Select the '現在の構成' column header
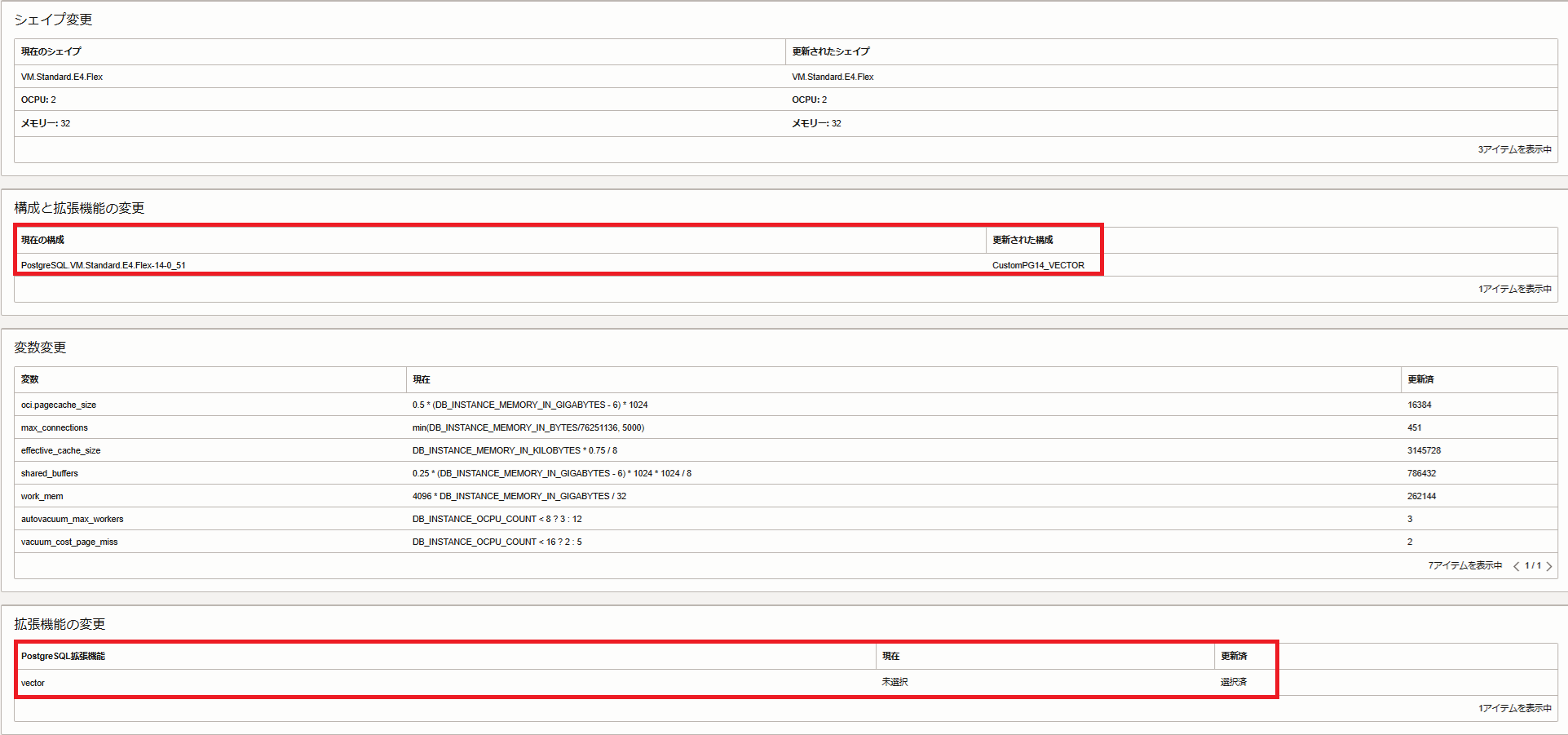The height and width of the screenshot is (735, 1568). pos(42,240)
